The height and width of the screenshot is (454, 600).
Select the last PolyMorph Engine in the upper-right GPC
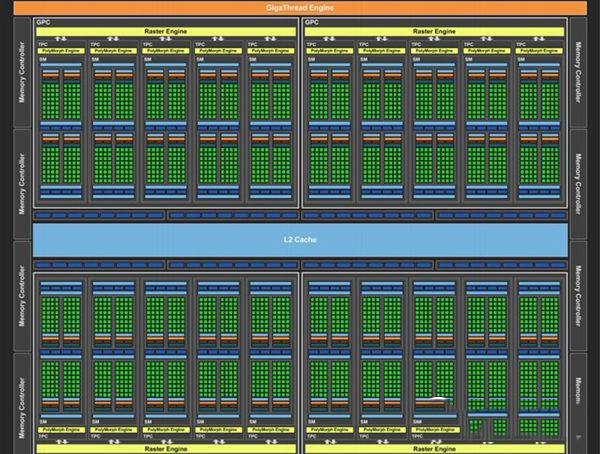click(539, 51)
